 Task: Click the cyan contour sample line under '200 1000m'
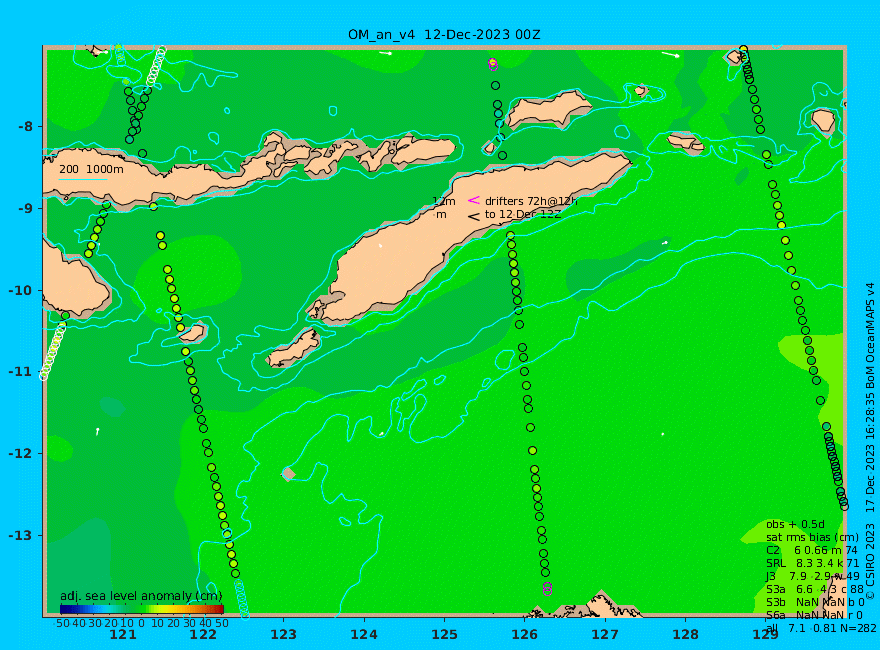click(x=83, y=180)
